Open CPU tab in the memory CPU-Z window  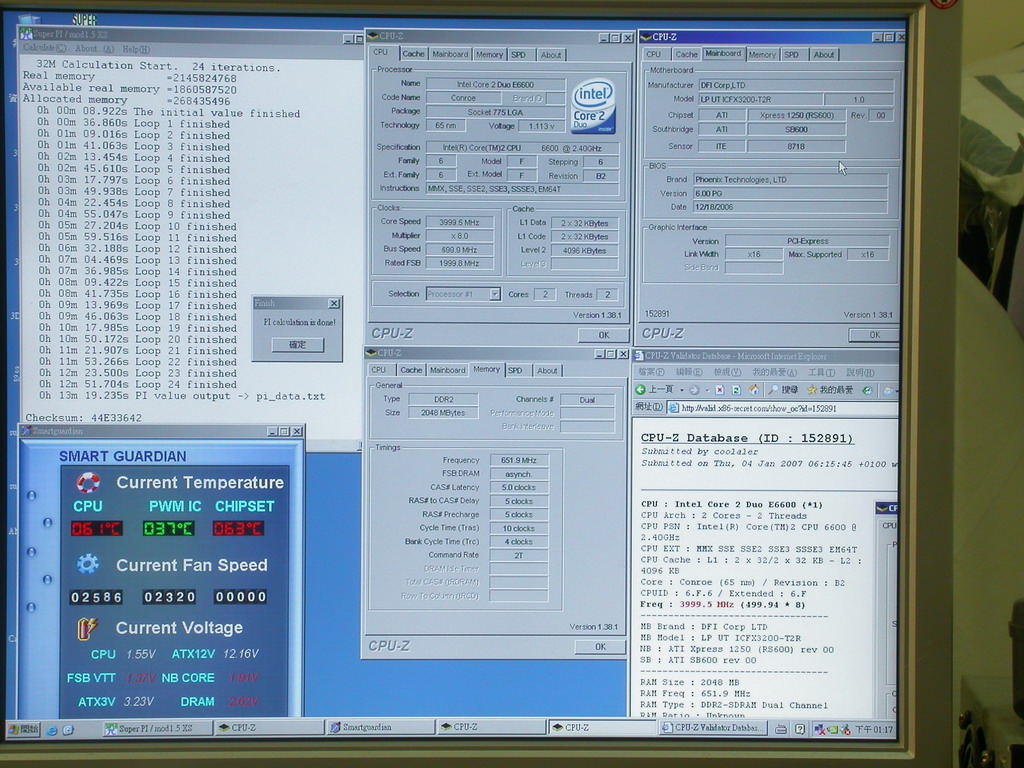pyautogui.click(x=379, y=370)
